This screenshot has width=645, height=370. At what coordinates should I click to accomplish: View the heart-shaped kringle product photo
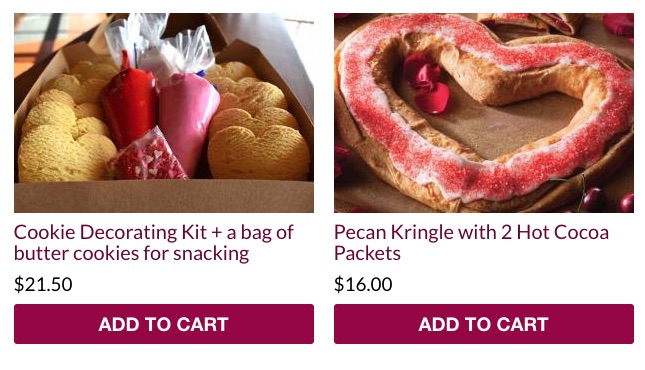(484, 113)
